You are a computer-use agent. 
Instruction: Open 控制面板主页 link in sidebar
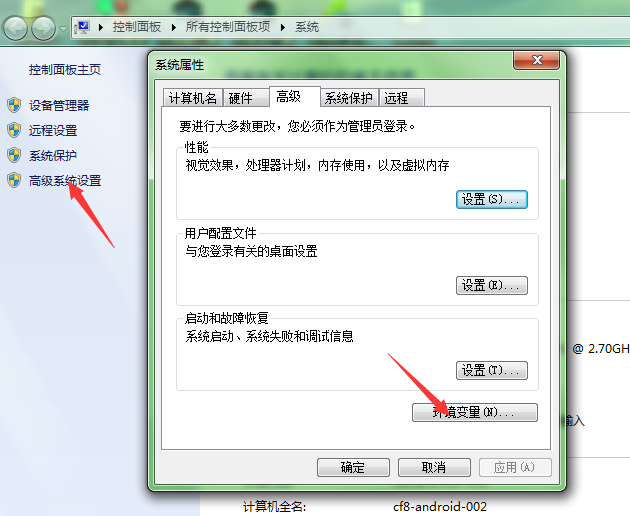coord(65,70)
